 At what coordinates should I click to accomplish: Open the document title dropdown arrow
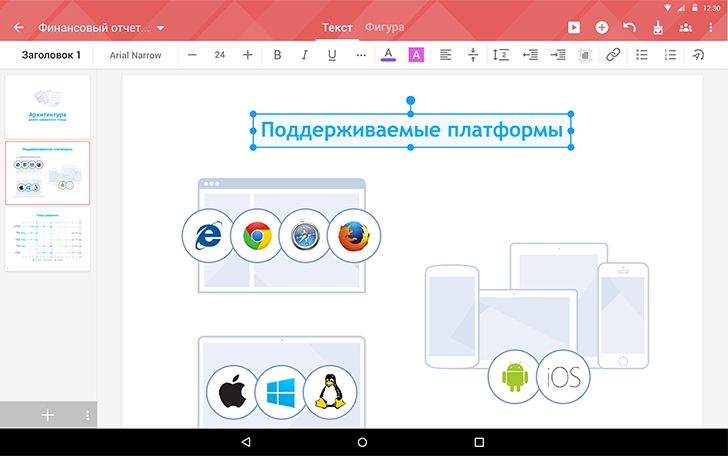161,28
